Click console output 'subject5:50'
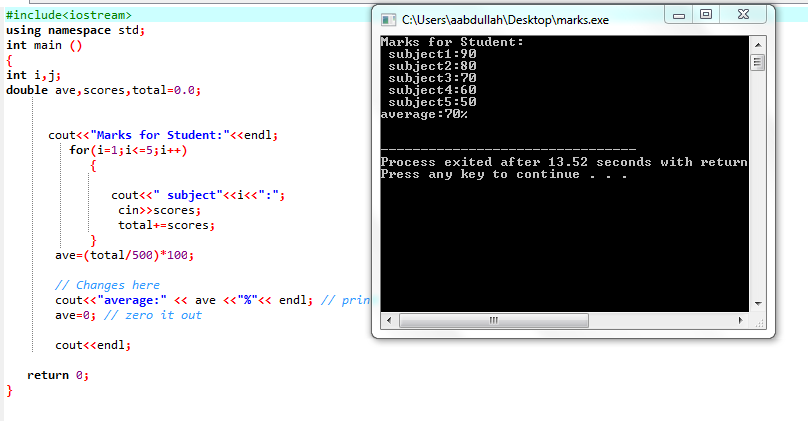This screenshot has height=421, width=808. click(432, 102)
